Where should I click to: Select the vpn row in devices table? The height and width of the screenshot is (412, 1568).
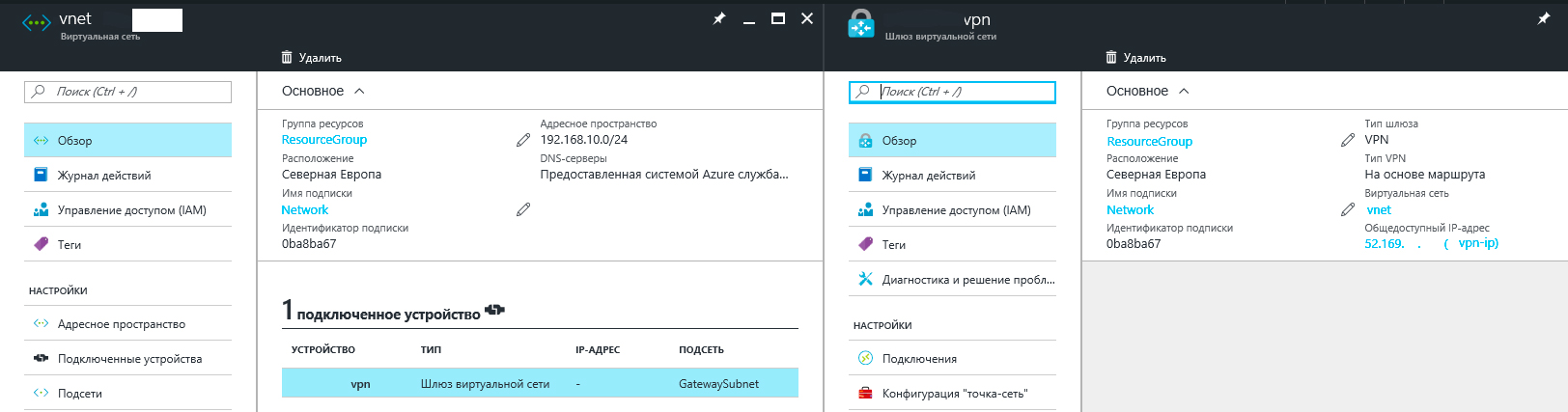tap(540, 384)
